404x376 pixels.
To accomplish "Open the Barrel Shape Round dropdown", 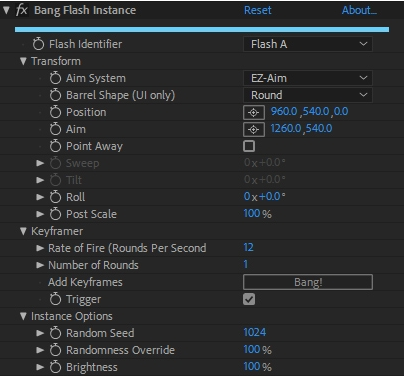I will coord(308,95).
